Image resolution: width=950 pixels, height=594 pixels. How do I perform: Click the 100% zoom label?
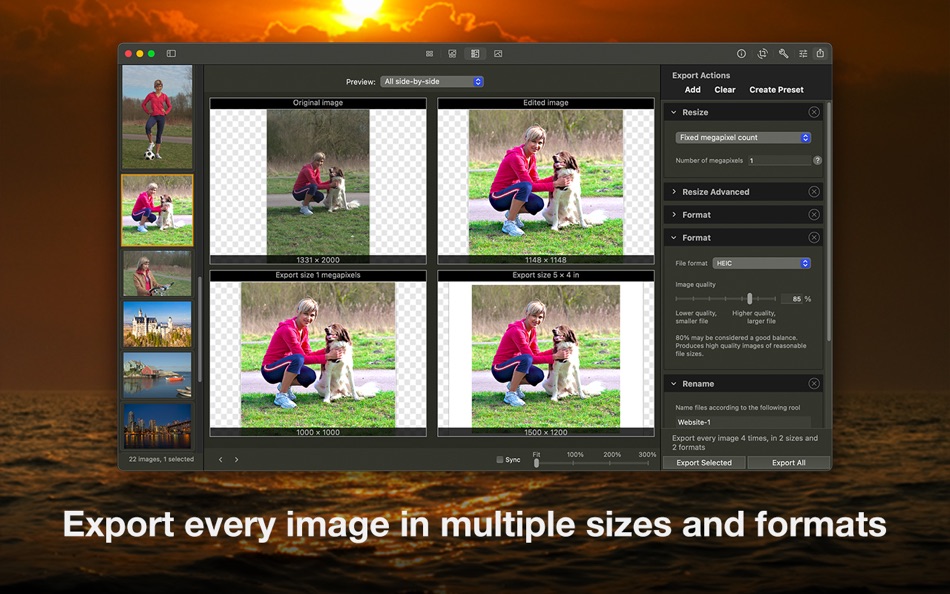[575, 455]
